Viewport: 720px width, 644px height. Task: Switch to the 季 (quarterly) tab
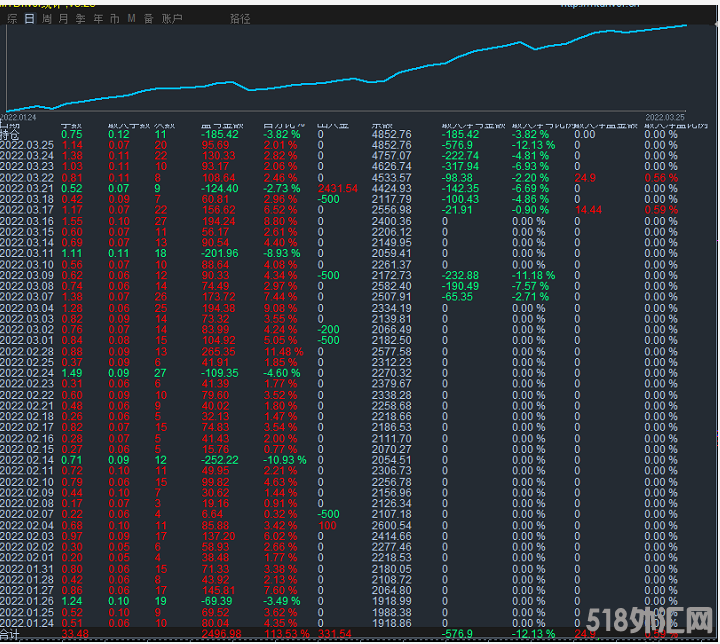coord(81,19)
